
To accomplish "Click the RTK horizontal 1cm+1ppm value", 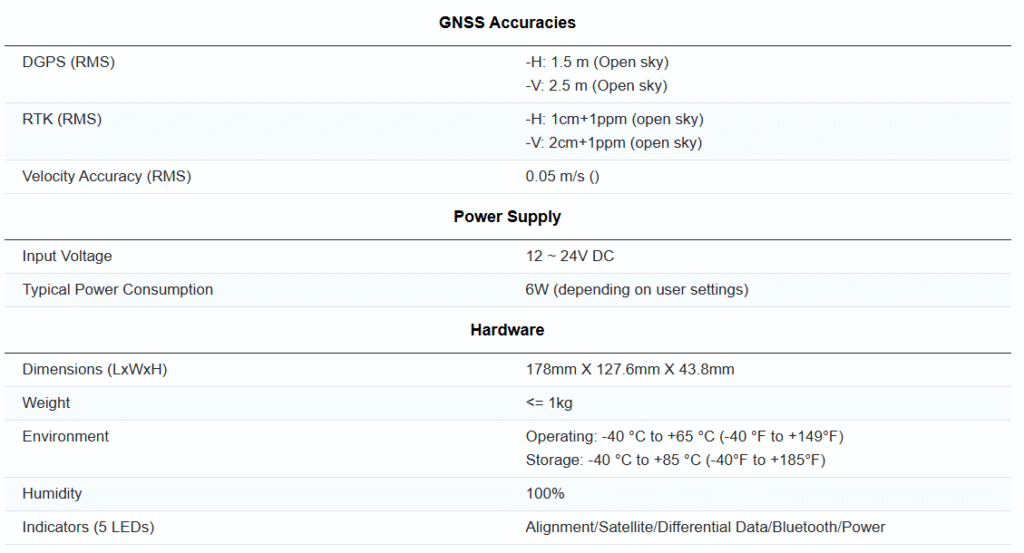I will pos(614,119).
